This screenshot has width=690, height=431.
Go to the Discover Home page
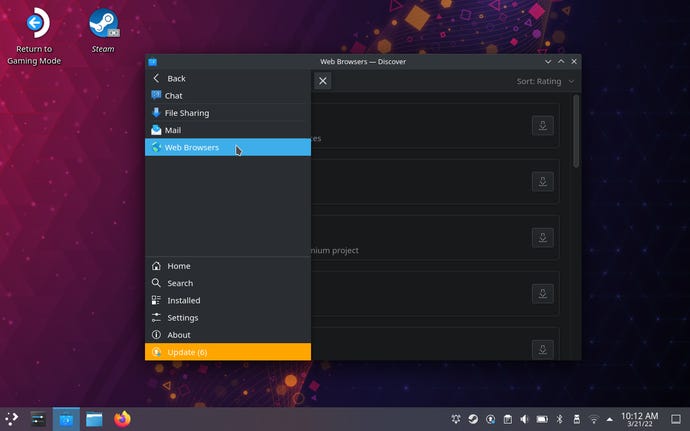[x=178, y=266]
